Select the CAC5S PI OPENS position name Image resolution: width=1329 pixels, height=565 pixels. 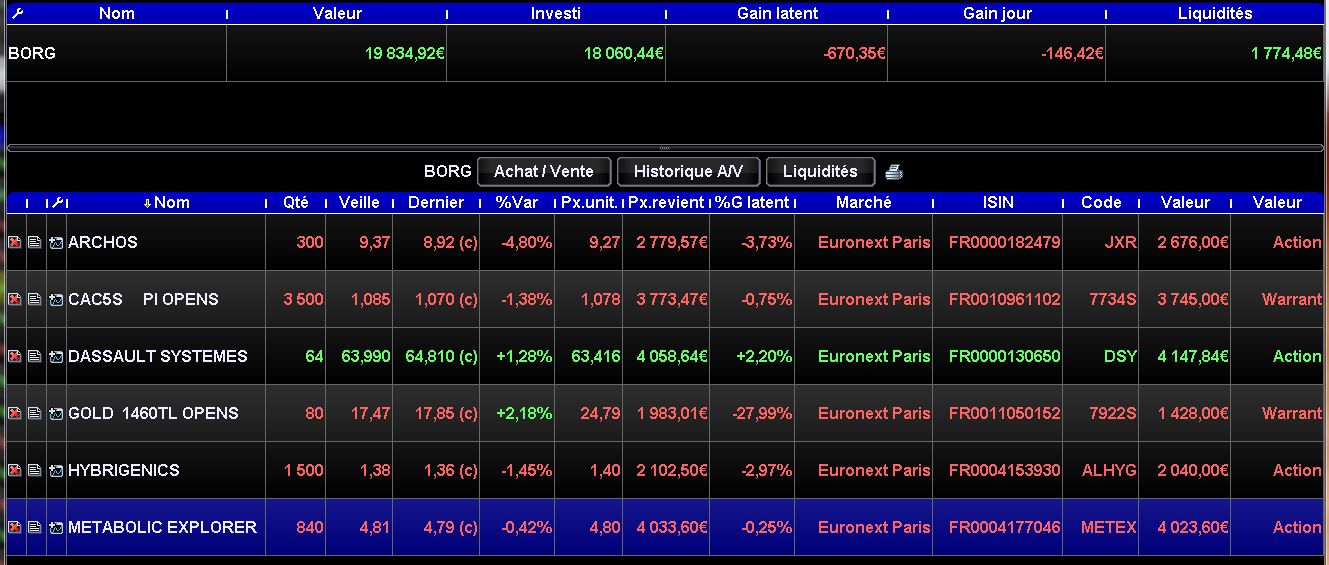coord(143,299)
